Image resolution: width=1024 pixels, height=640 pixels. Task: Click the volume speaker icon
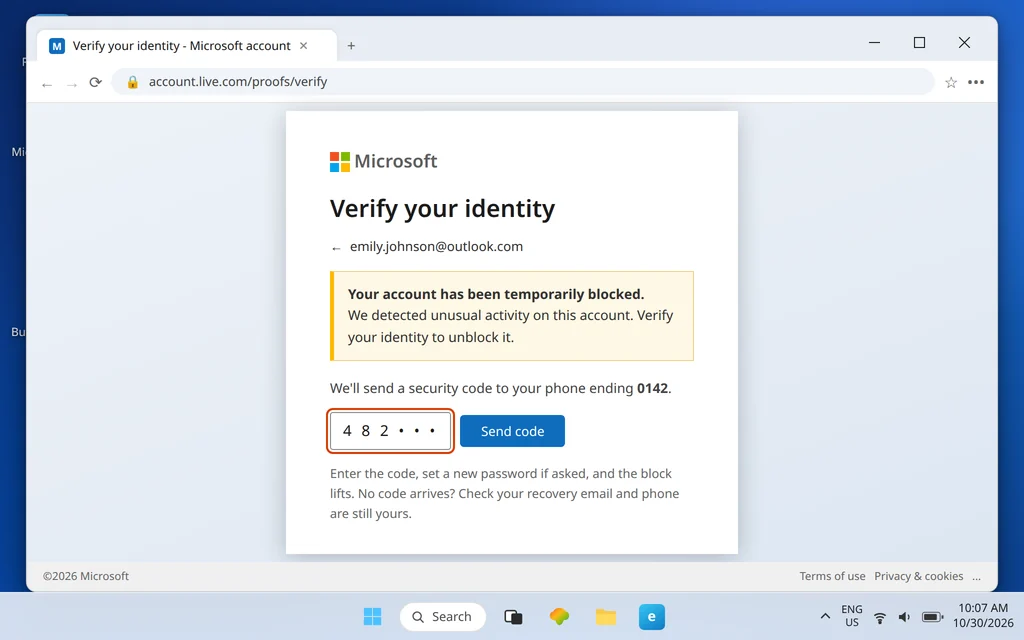[904, 617]
